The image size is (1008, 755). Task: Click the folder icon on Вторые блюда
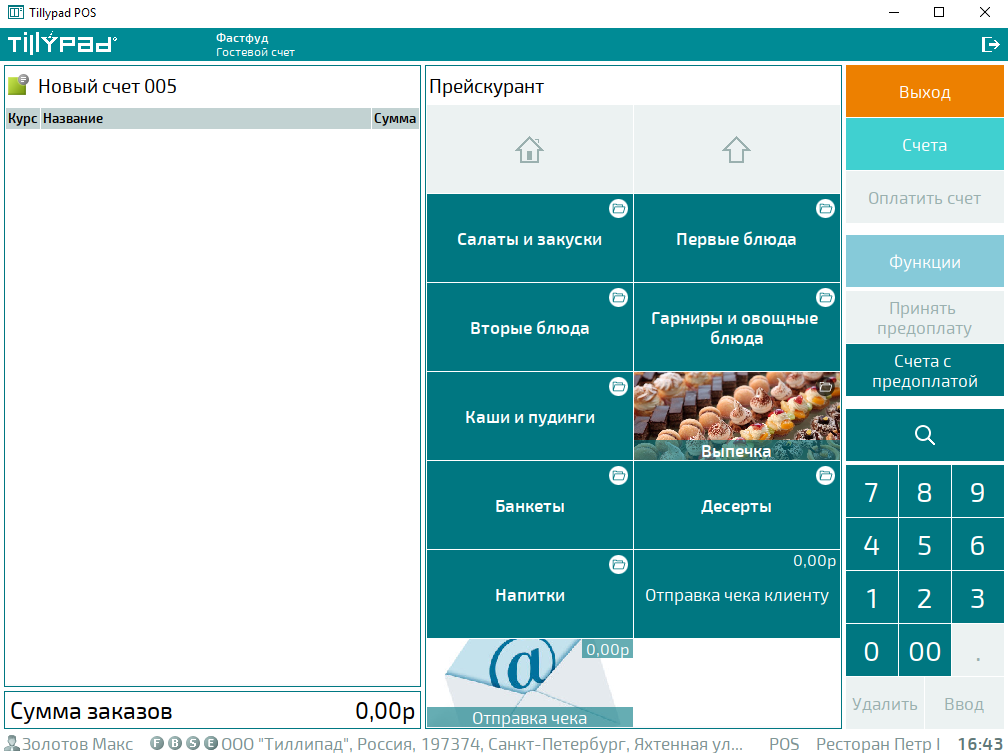(618, 298)
